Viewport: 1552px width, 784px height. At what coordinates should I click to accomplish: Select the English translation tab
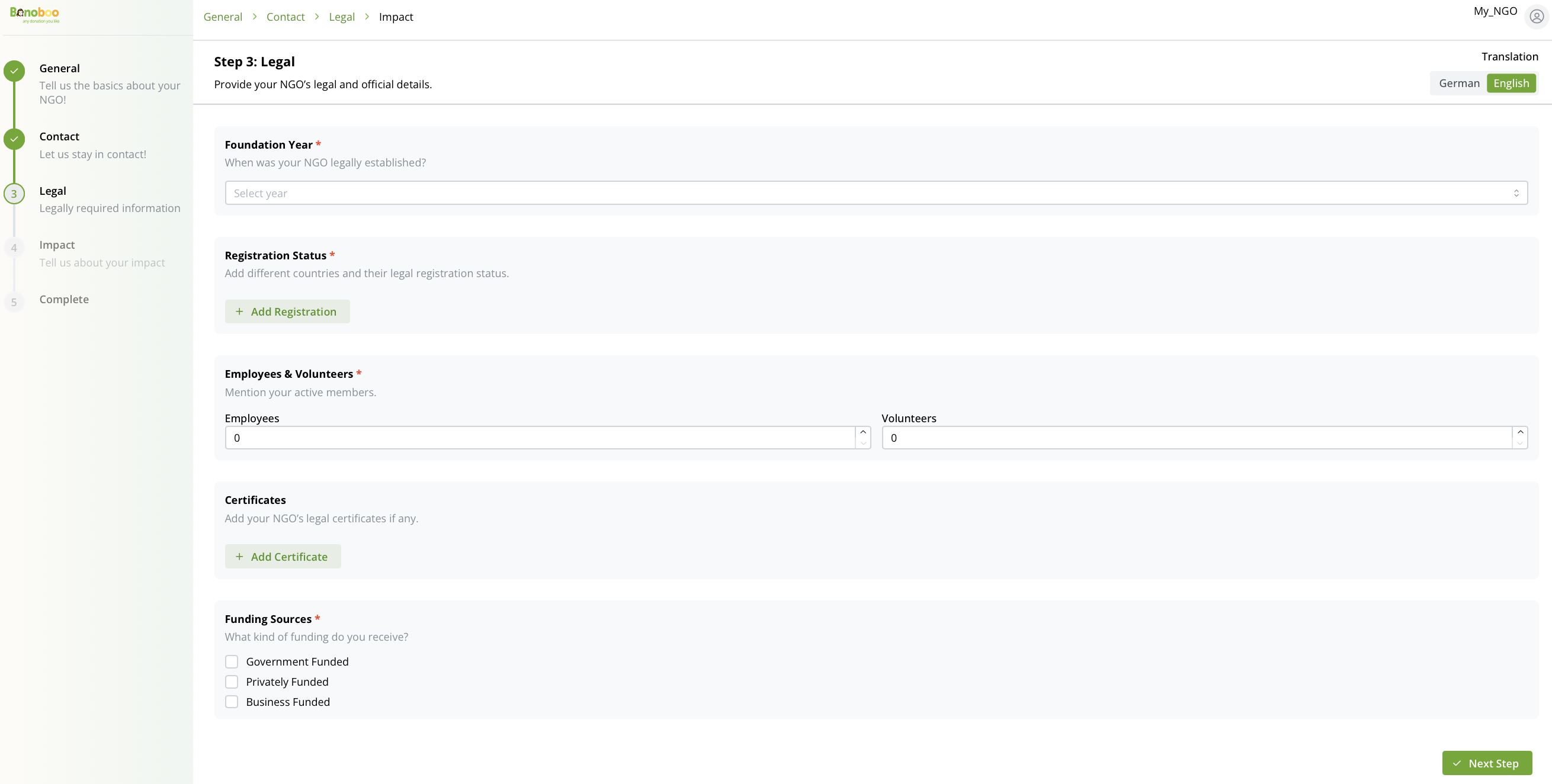[x=1511, y=82]
